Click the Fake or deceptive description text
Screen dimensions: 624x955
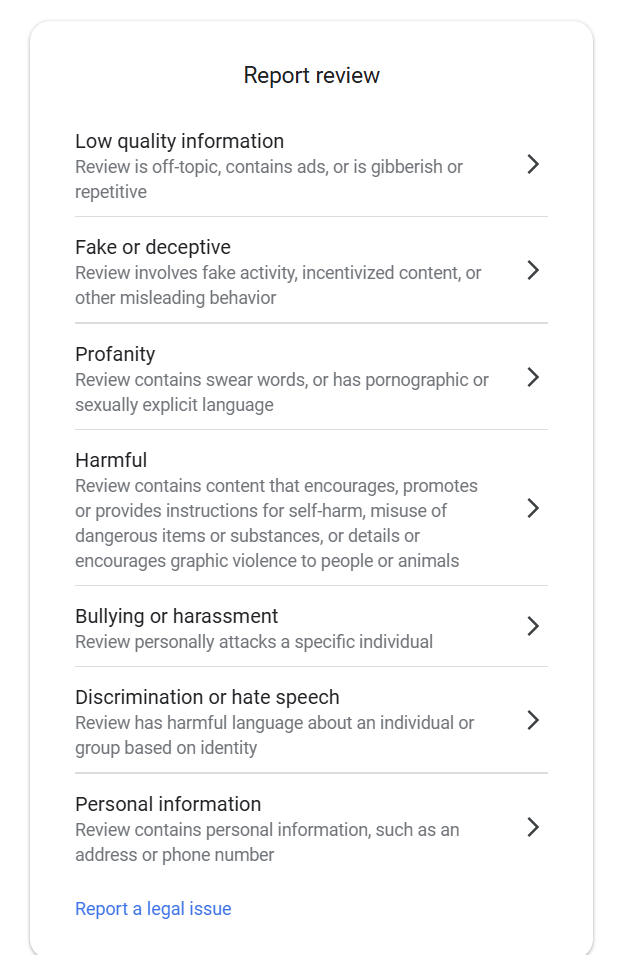[276, 285]
